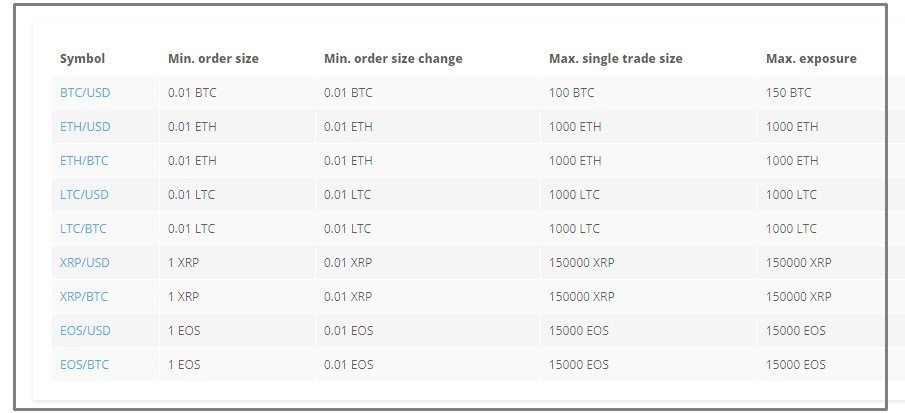Click the Min. order size header
The height and width of the screenshot is (413, 905).
(x=213, y=58)
